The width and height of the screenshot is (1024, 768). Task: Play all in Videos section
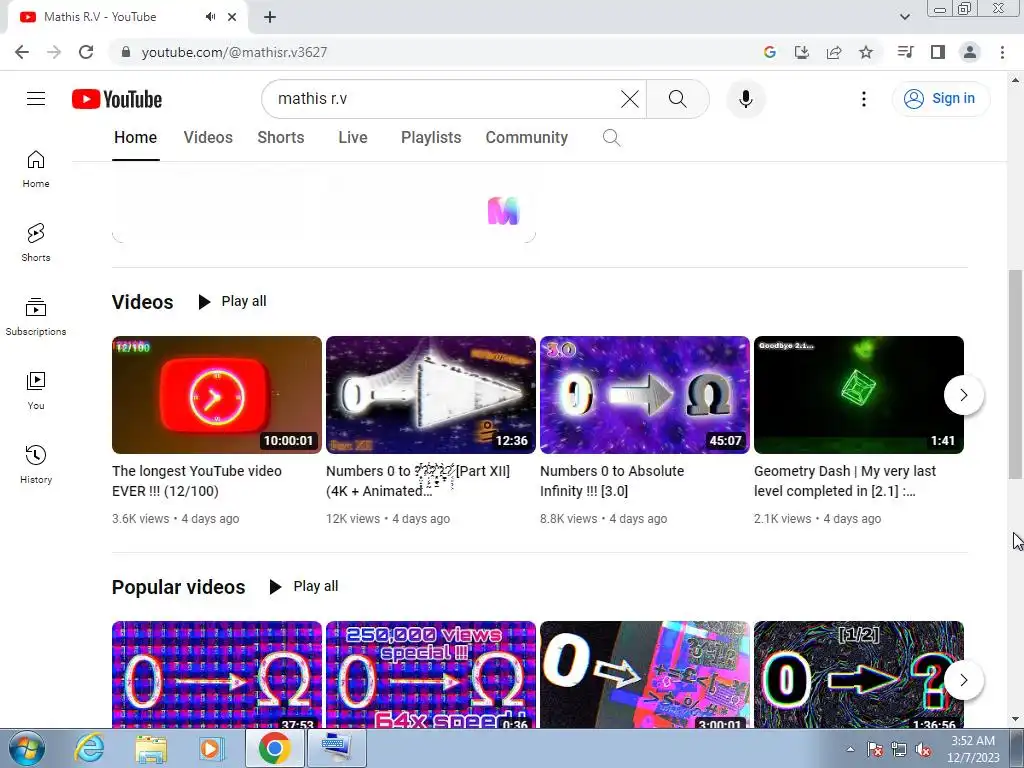coord(232,302)
